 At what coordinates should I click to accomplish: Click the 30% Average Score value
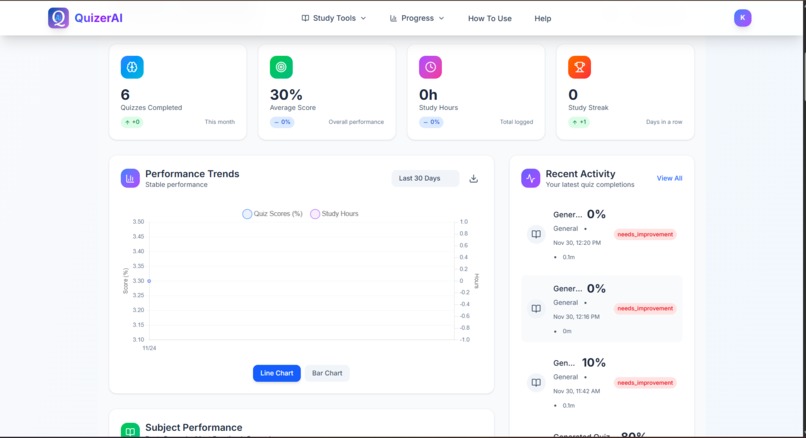[286, 95]
